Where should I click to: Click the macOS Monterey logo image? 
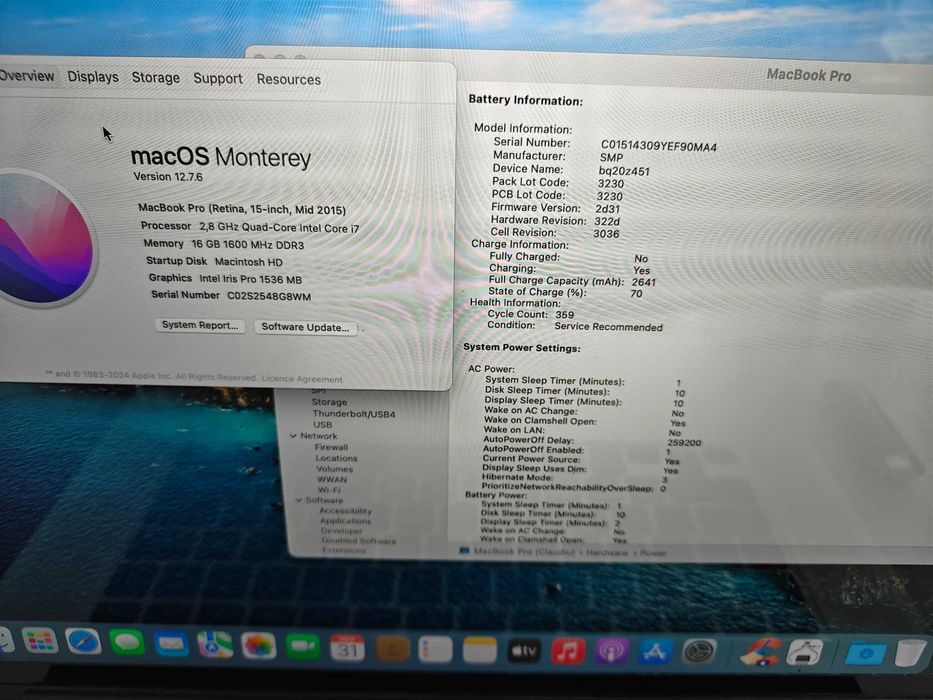click(45, 238)
